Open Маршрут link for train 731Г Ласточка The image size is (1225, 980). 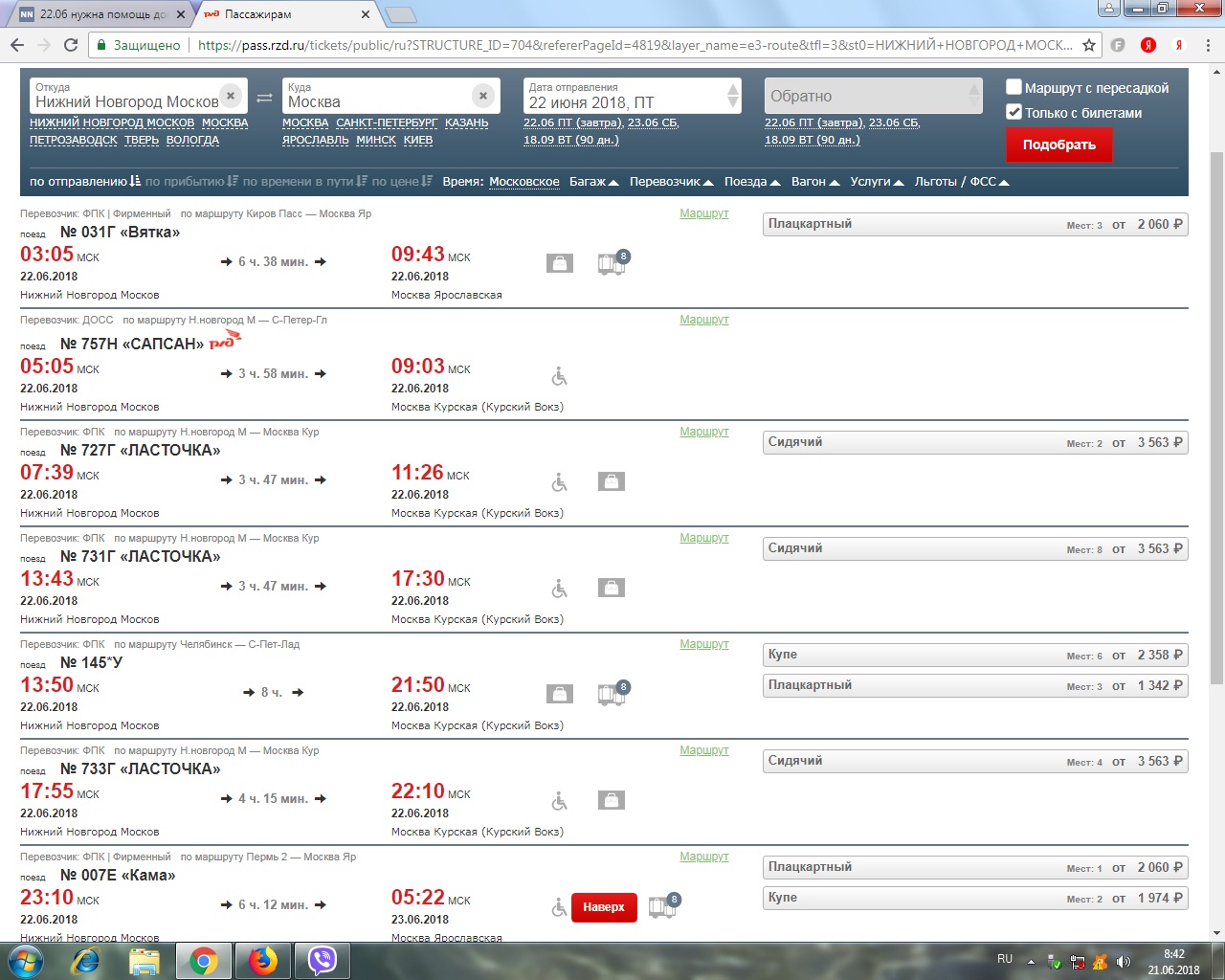(x=704, y=538)
